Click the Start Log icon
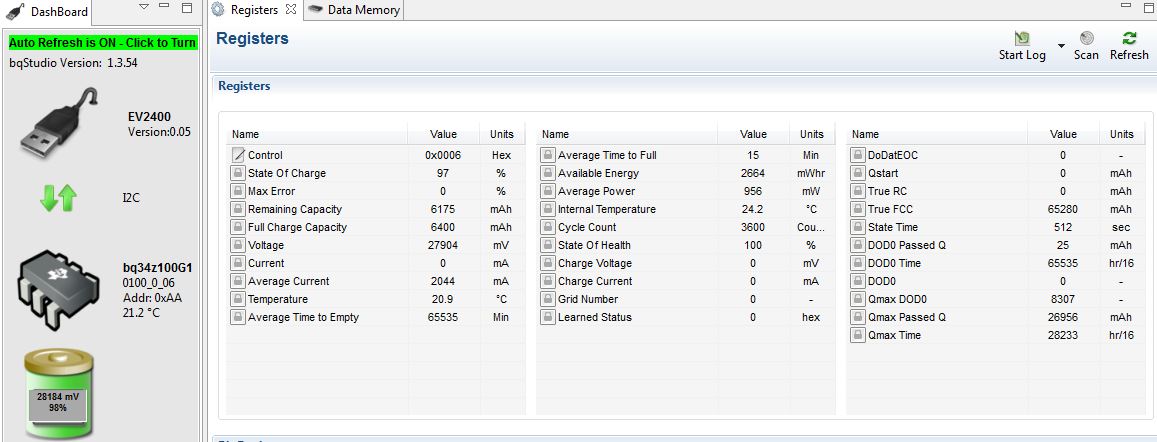The width and height of the screenshot is (1157, 442). click(x=1022, y=38)
